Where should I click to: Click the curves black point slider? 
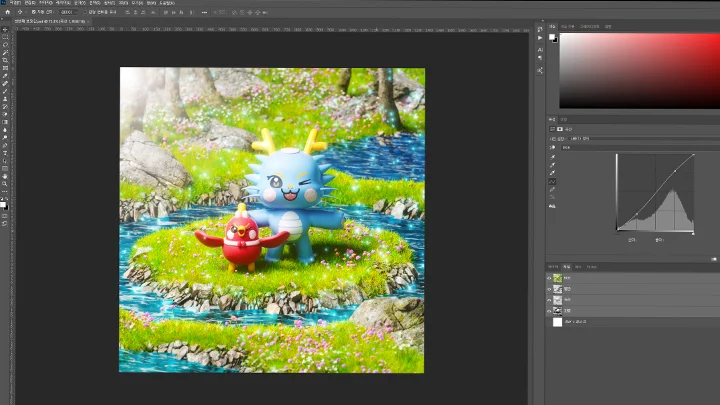pyautogui.click(x=617, y=234)
